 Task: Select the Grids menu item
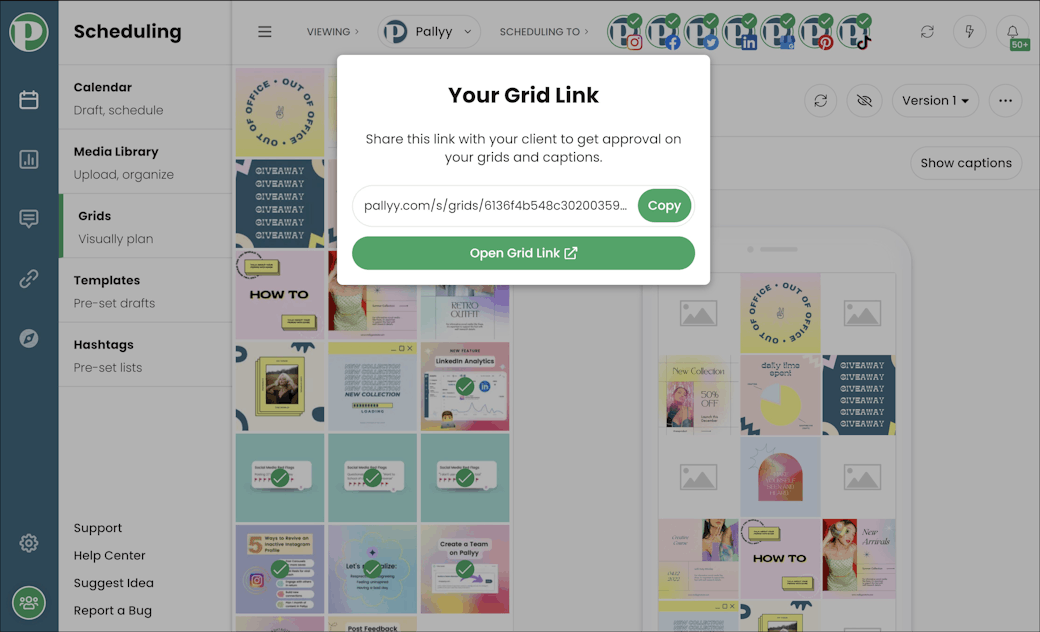(145, 227)
